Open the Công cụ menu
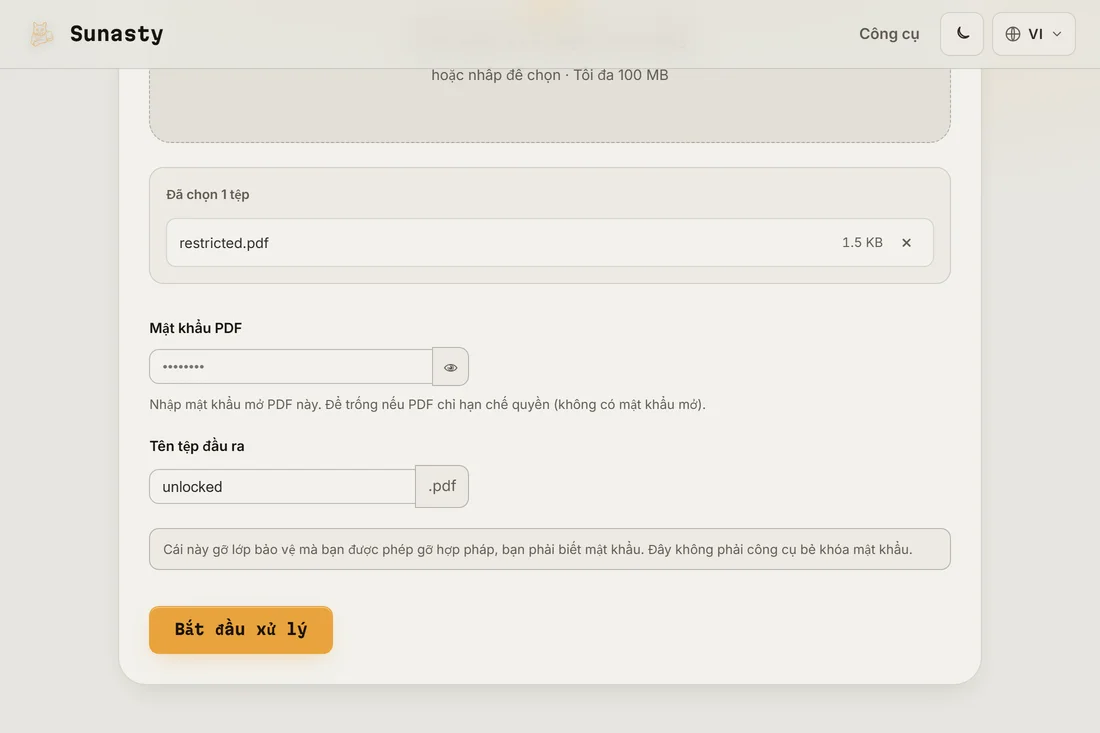 (889, 34)
